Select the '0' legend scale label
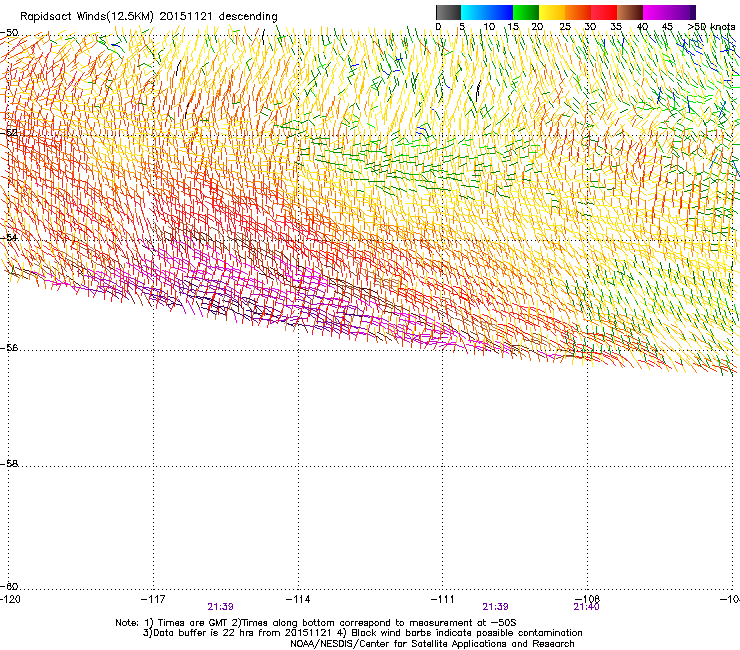The width and height of the screenshot is (740, 650). click(438, 26)
